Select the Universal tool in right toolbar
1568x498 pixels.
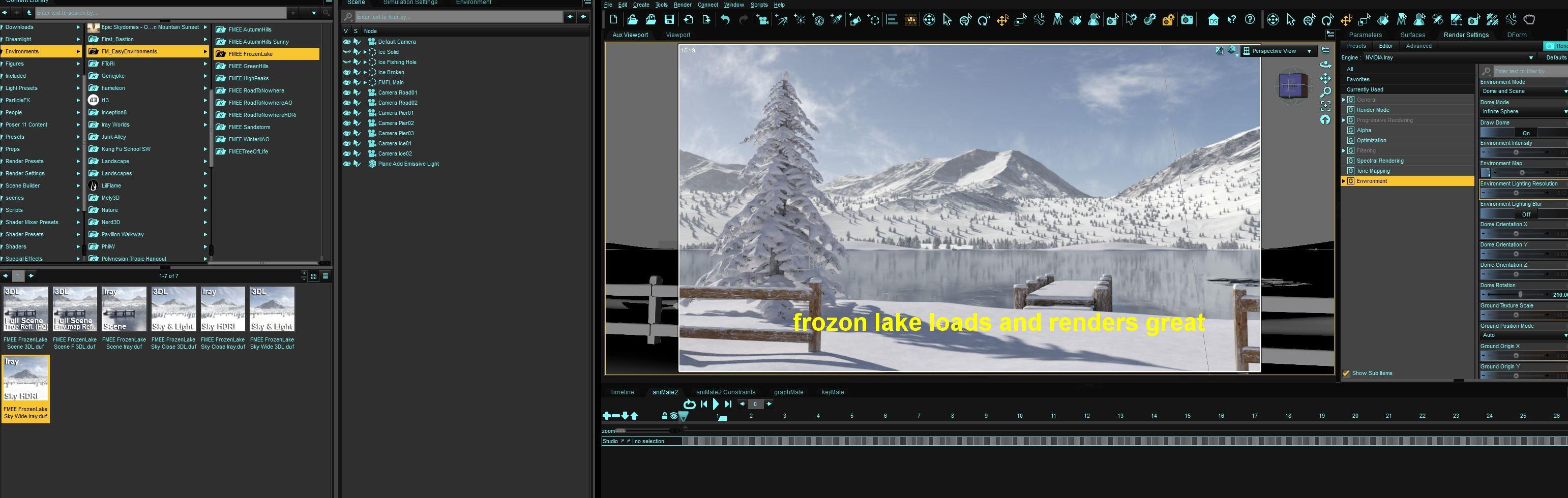1273,20
